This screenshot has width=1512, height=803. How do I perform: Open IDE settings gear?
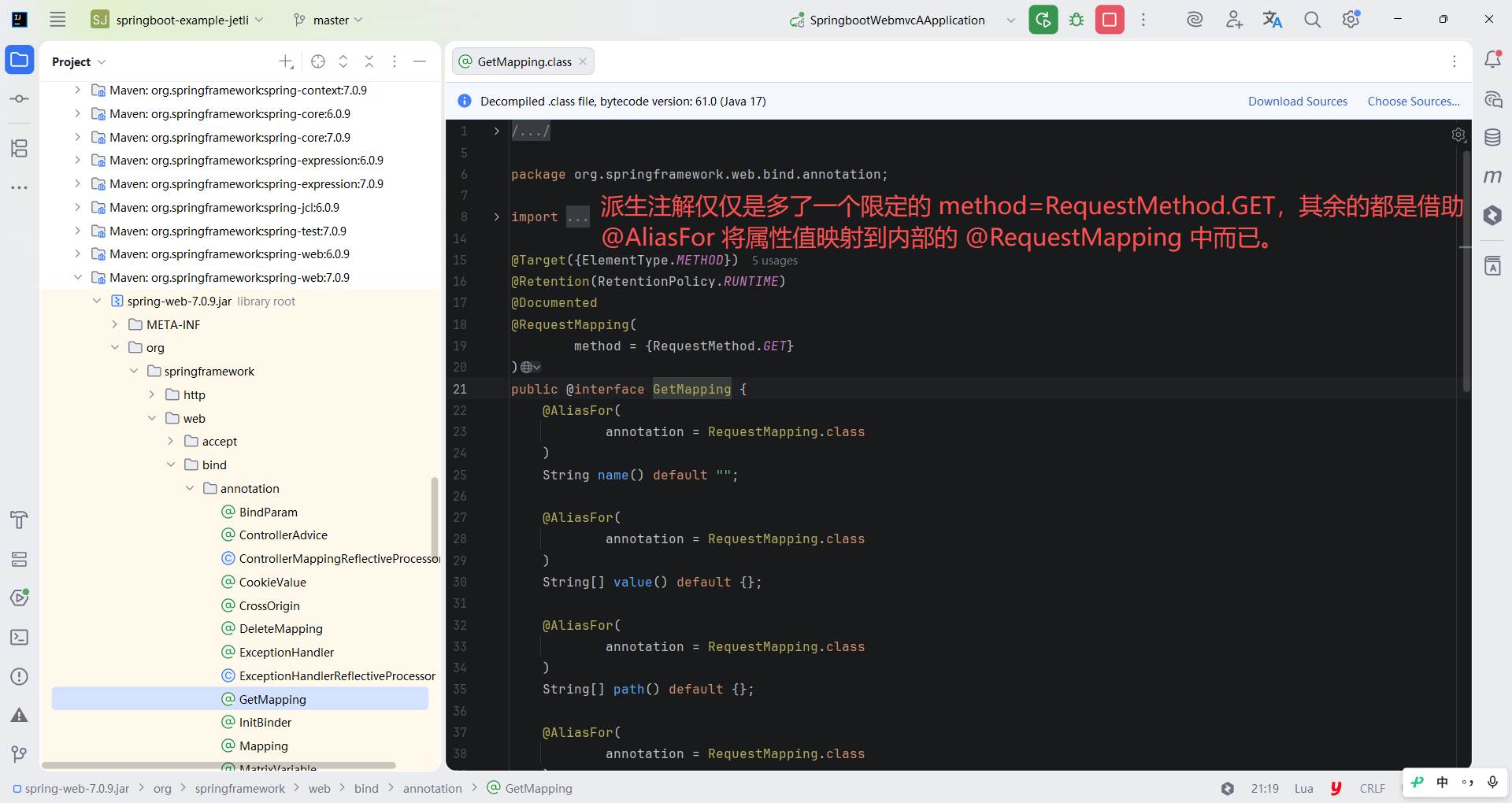pyautogui.click(x=1351, y=20)
